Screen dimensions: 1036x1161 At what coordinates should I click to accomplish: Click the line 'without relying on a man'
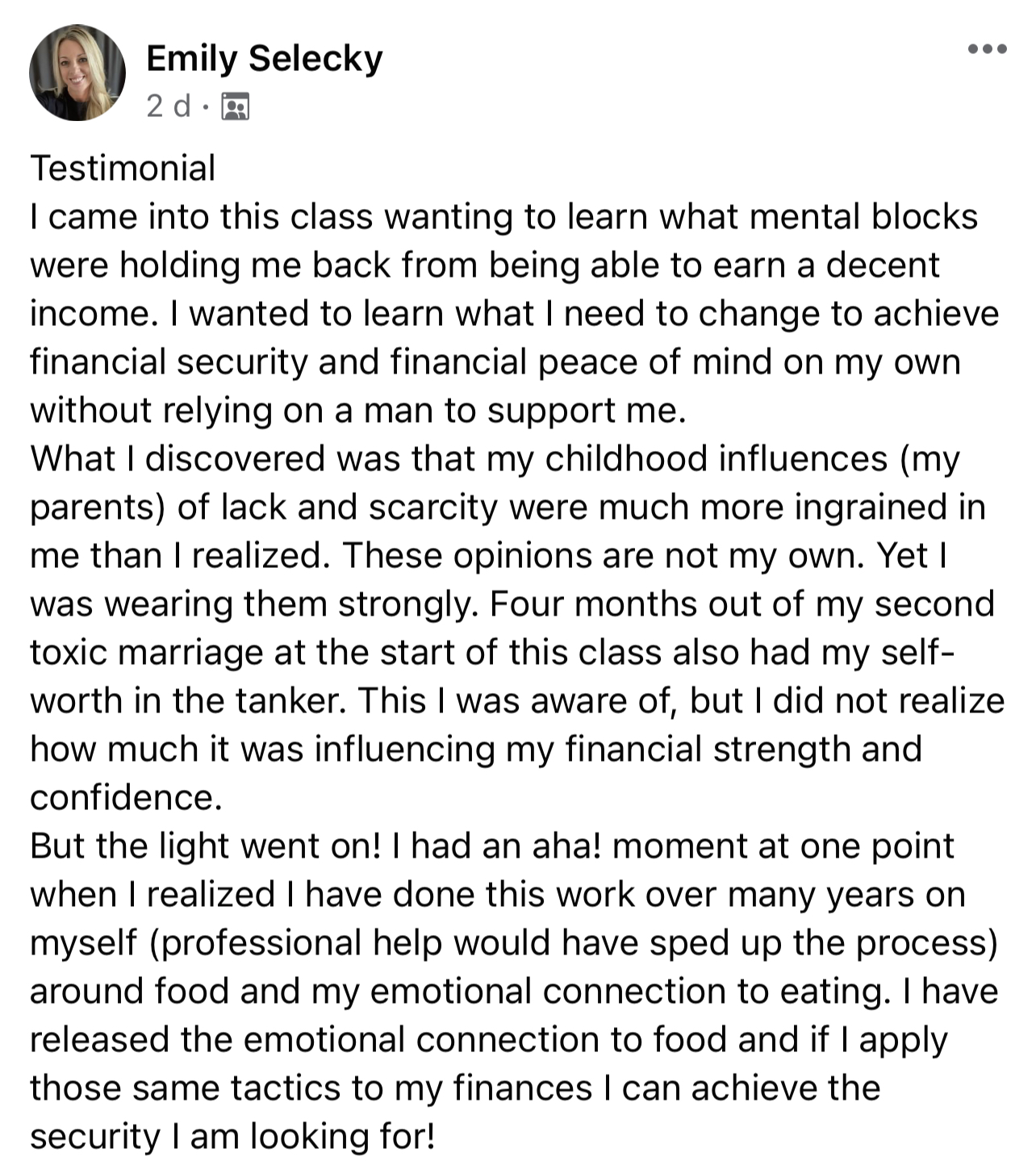click(x=357, y=410)
